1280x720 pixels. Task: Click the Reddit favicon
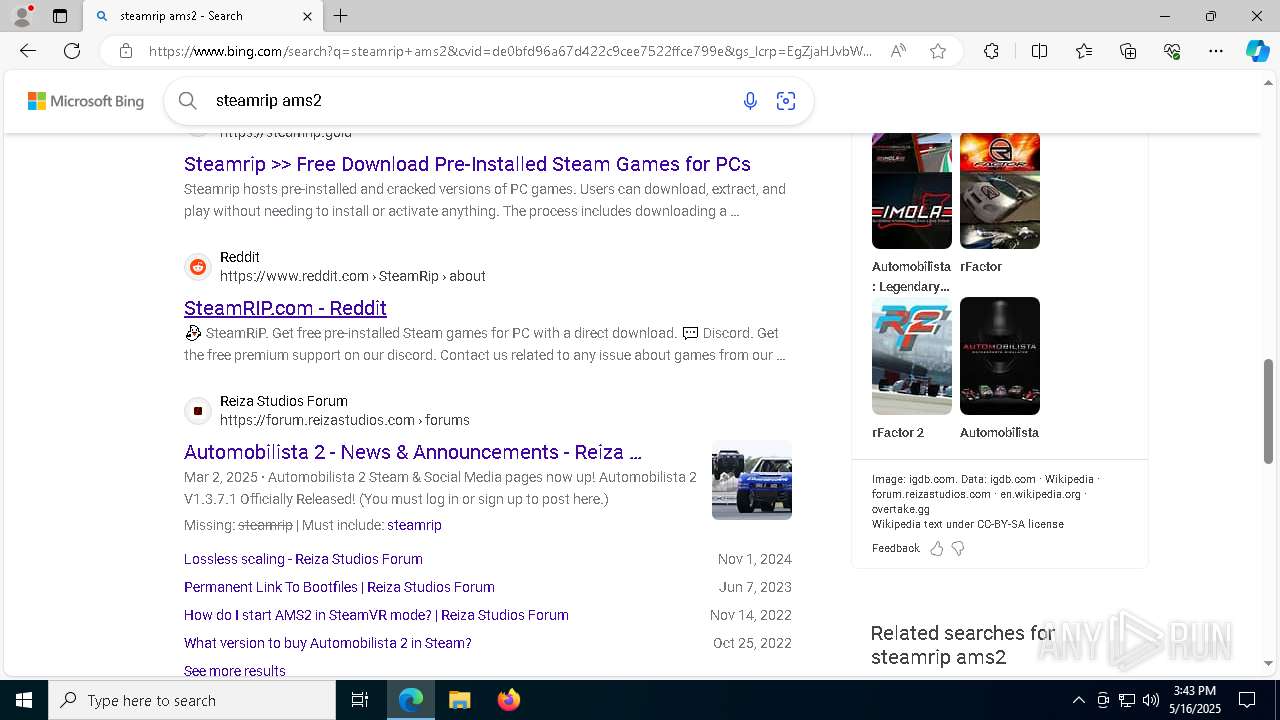point(198,267)
